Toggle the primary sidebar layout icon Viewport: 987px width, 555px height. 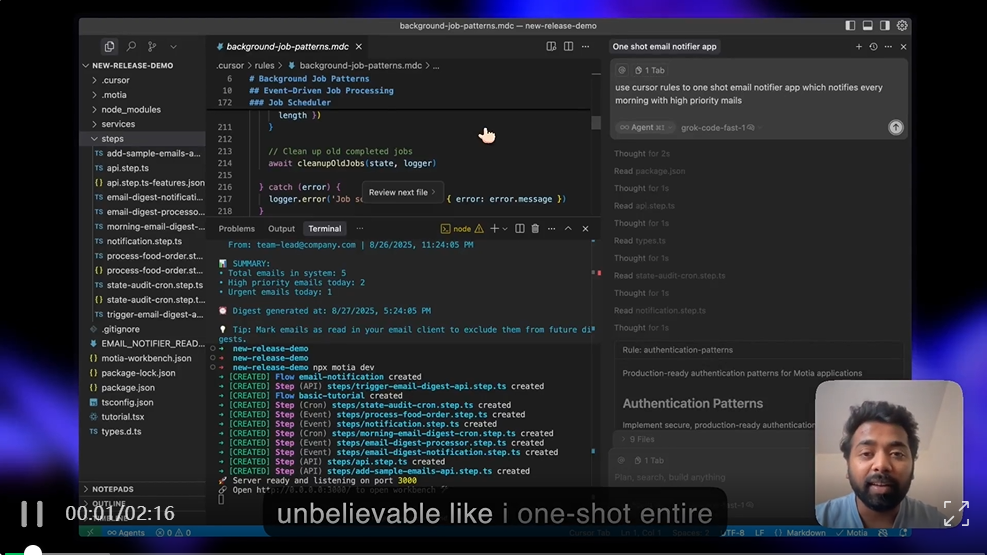850,26
